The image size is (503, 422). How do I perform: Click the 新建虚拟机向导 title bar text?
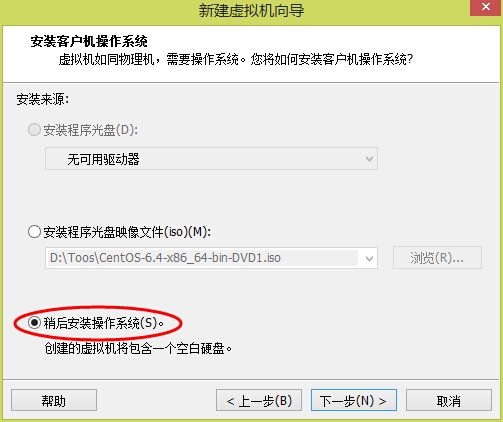tap(251, 10)
